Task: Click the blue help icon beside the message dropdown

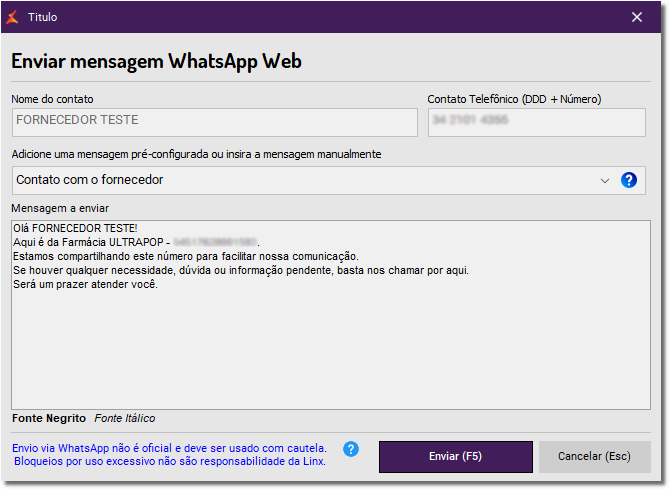Action: (x=629, y=180)
